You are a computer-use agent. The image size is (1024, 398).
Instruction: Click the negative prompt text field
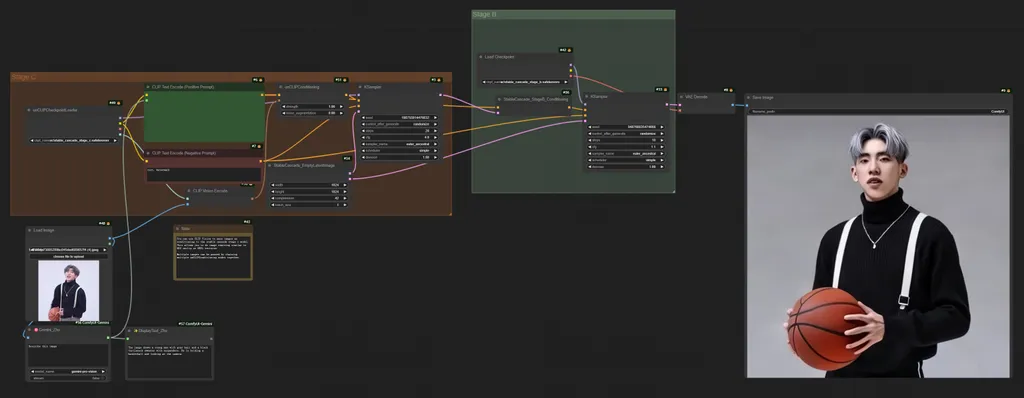(203, 174)
